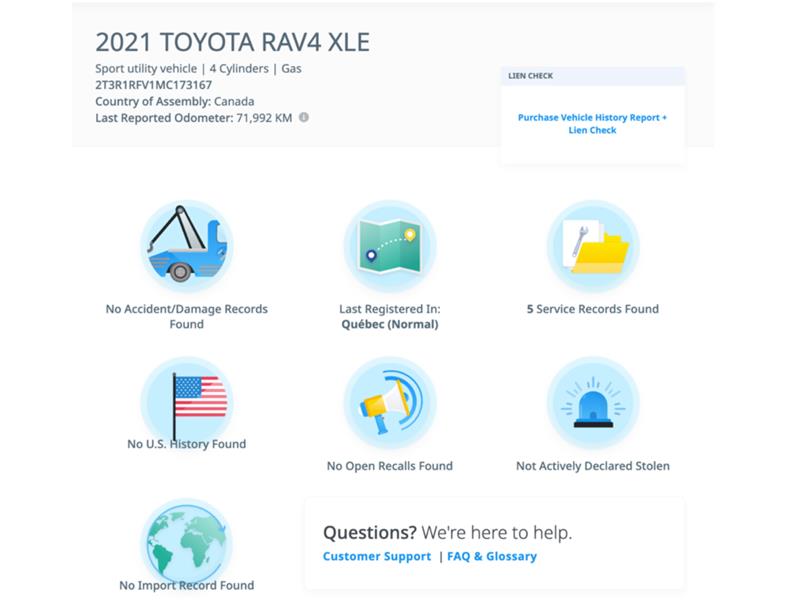Click the map last registered icon
Viewport: 800px width, 600px height.
390,246
